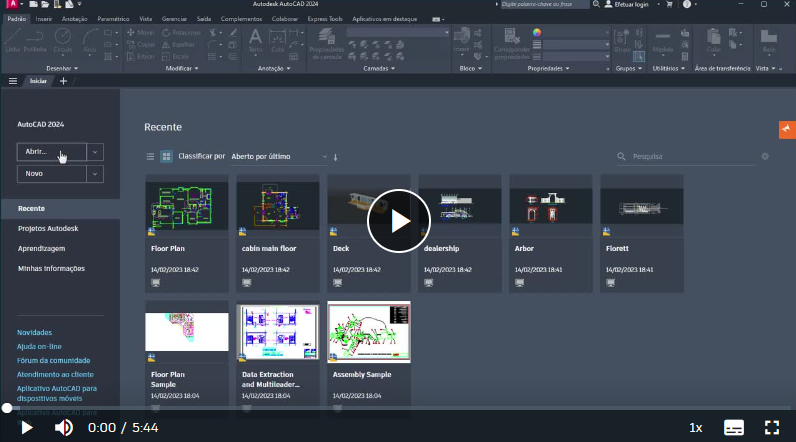The height and width of the screenshot is (442, 796).
Task: Choose the Rotacionar rotate tool
Action: [x=181, y=32]
